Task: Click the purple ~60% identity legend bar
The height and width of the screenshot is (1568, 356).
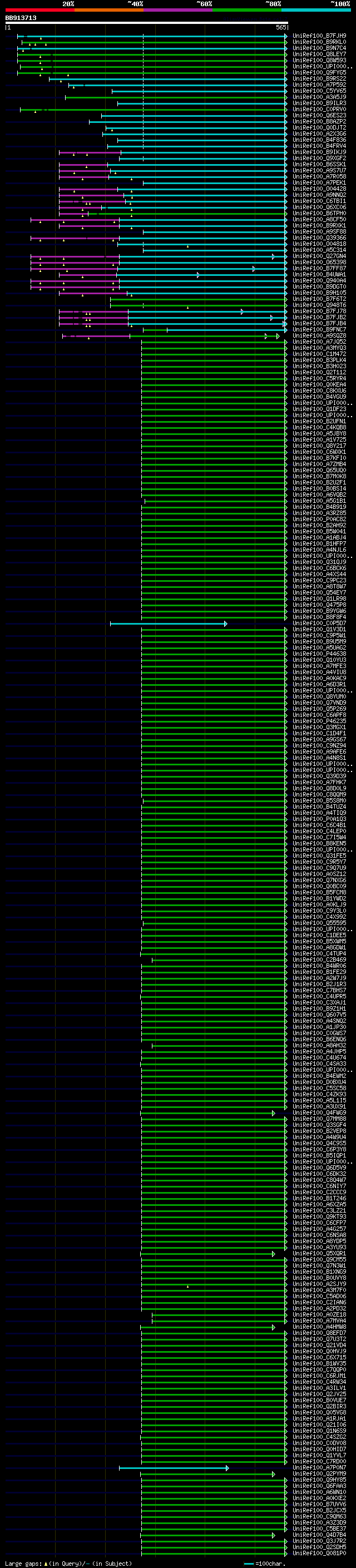Action: point(179,10)
